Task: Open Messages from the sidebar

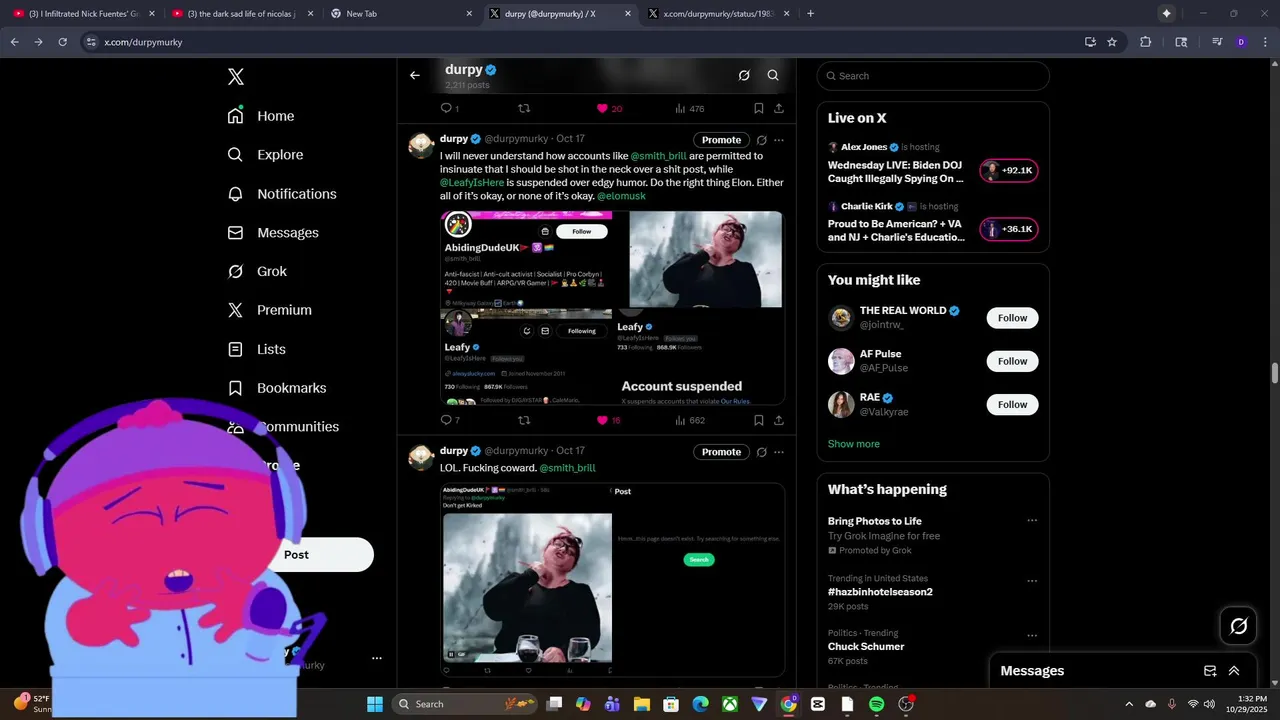Action: pos(273,233)
